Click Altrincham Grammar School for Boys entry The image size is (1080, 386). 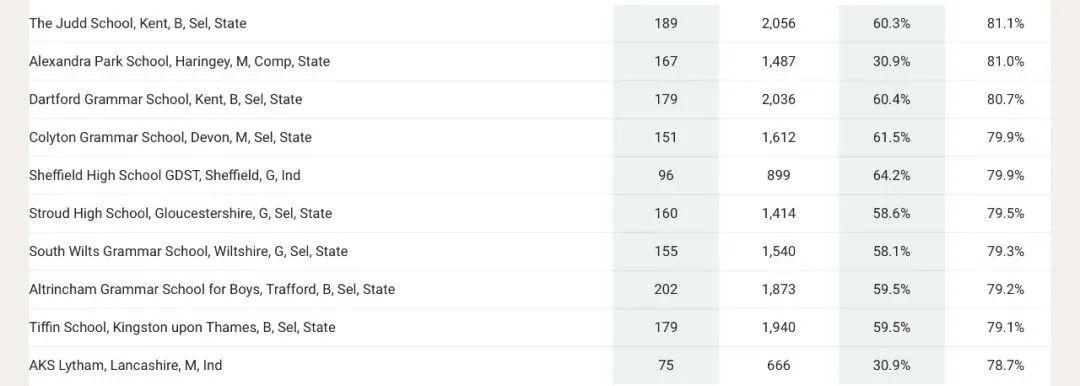coord(212,289)
